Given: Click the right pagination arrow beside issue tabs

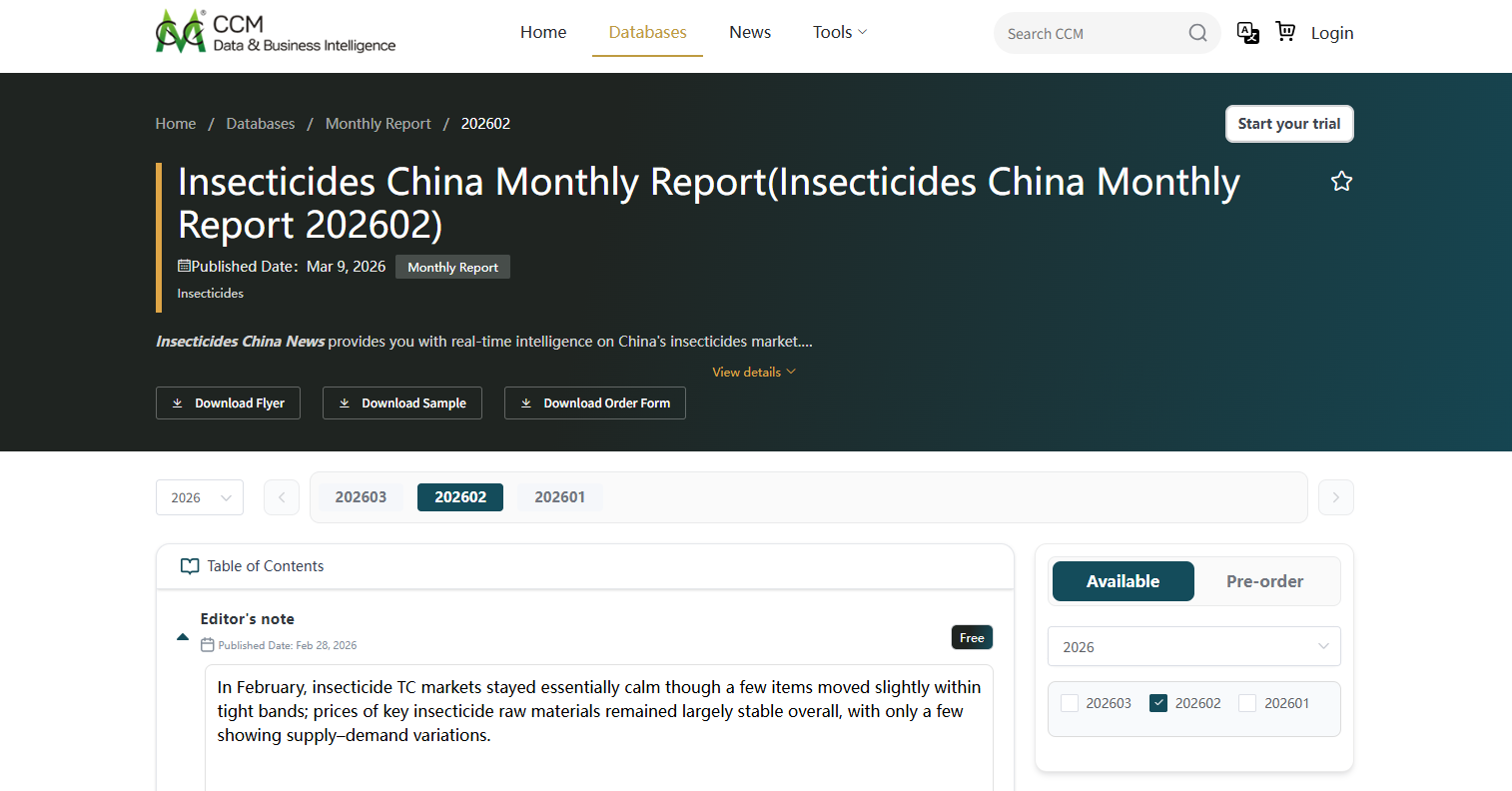Looking at the screenshot, I should [1335, 496].
